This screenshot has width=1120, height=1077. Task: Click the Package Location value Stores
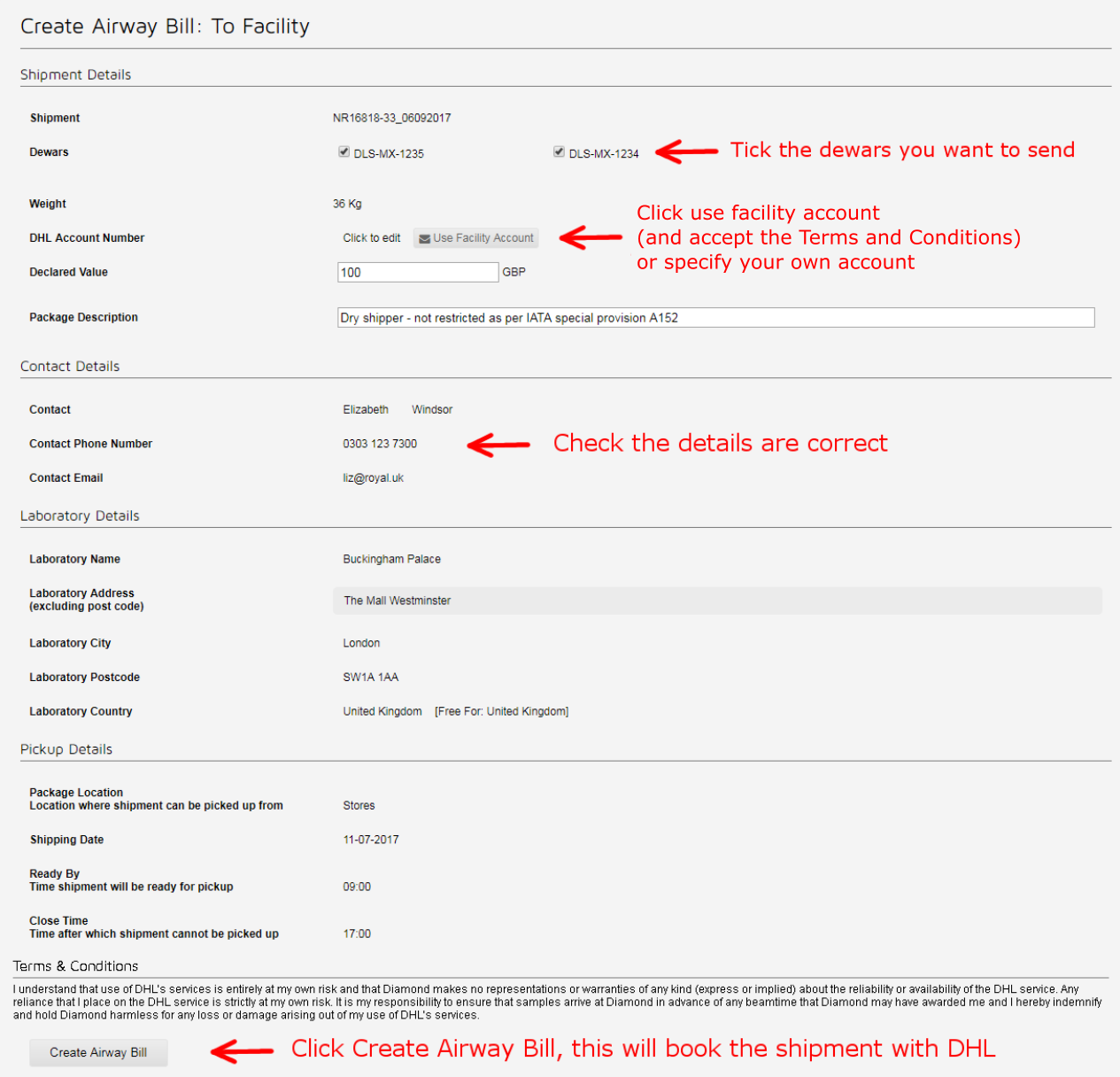coord(358,805)
